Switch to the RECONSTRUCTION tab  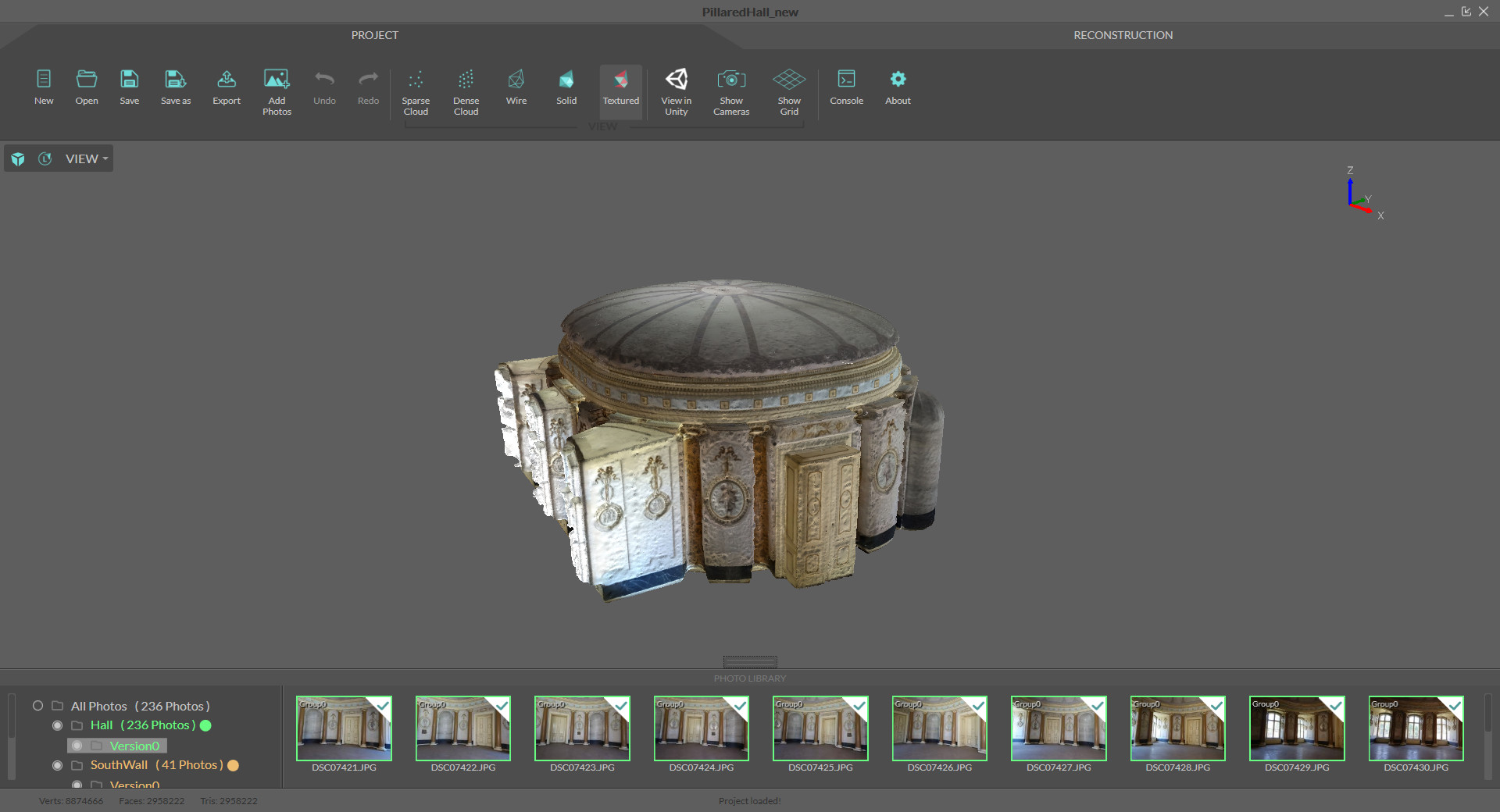click(1123, 34)
